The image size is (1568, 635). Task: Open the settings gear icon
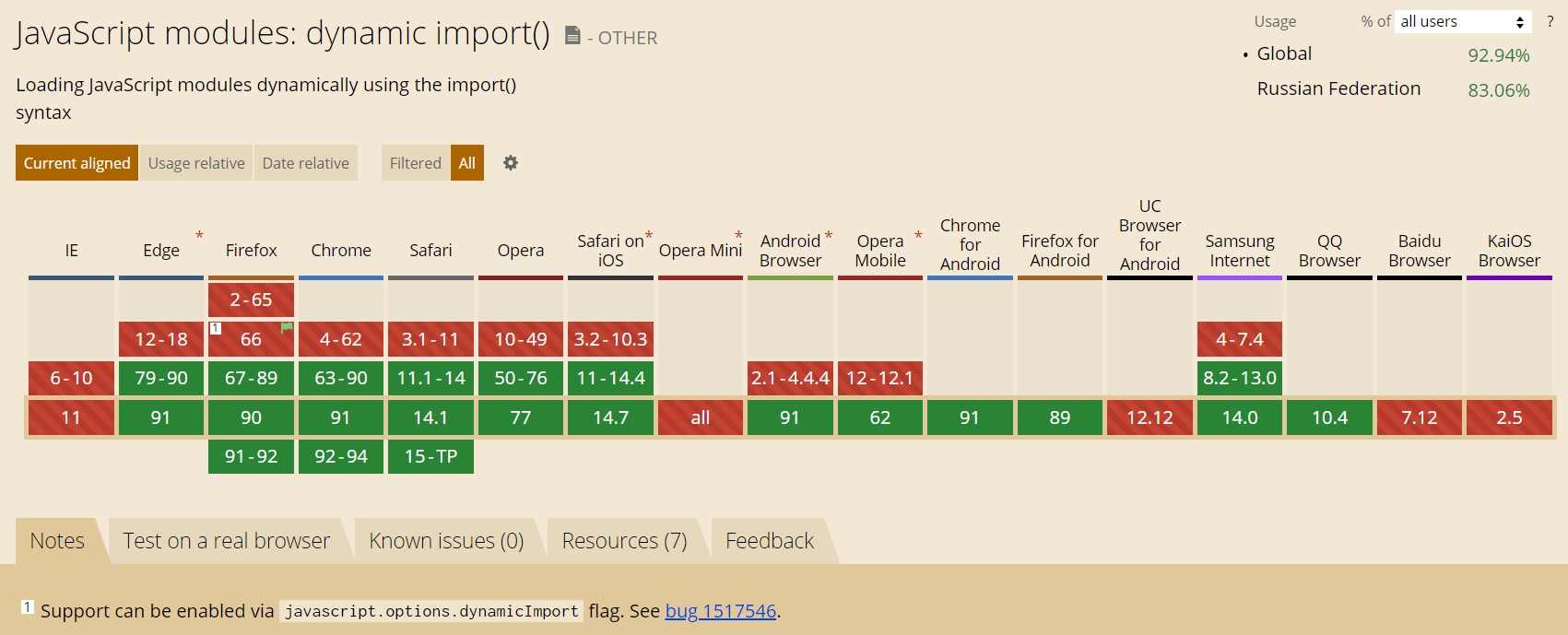[x=511, y=163]
